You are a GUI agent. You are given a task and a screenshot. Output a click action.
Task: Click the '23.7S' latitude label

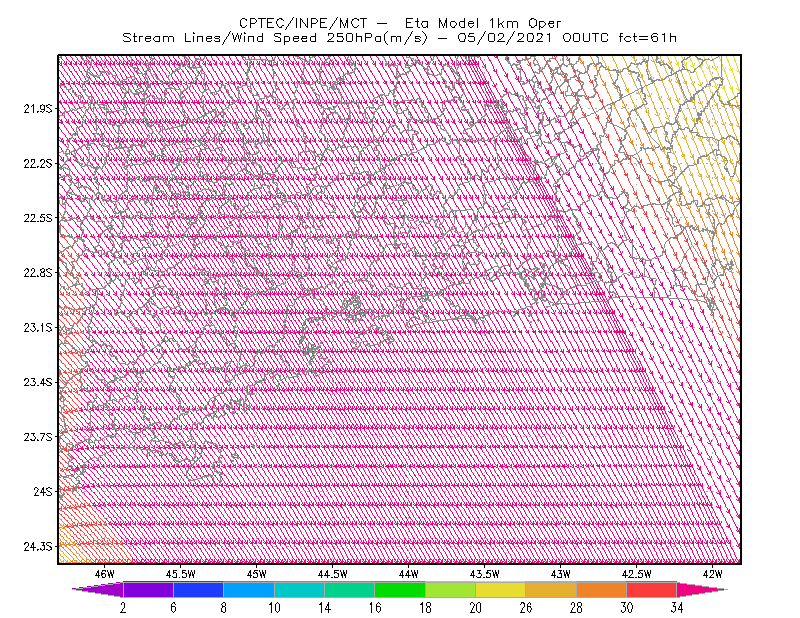(38, 437)
